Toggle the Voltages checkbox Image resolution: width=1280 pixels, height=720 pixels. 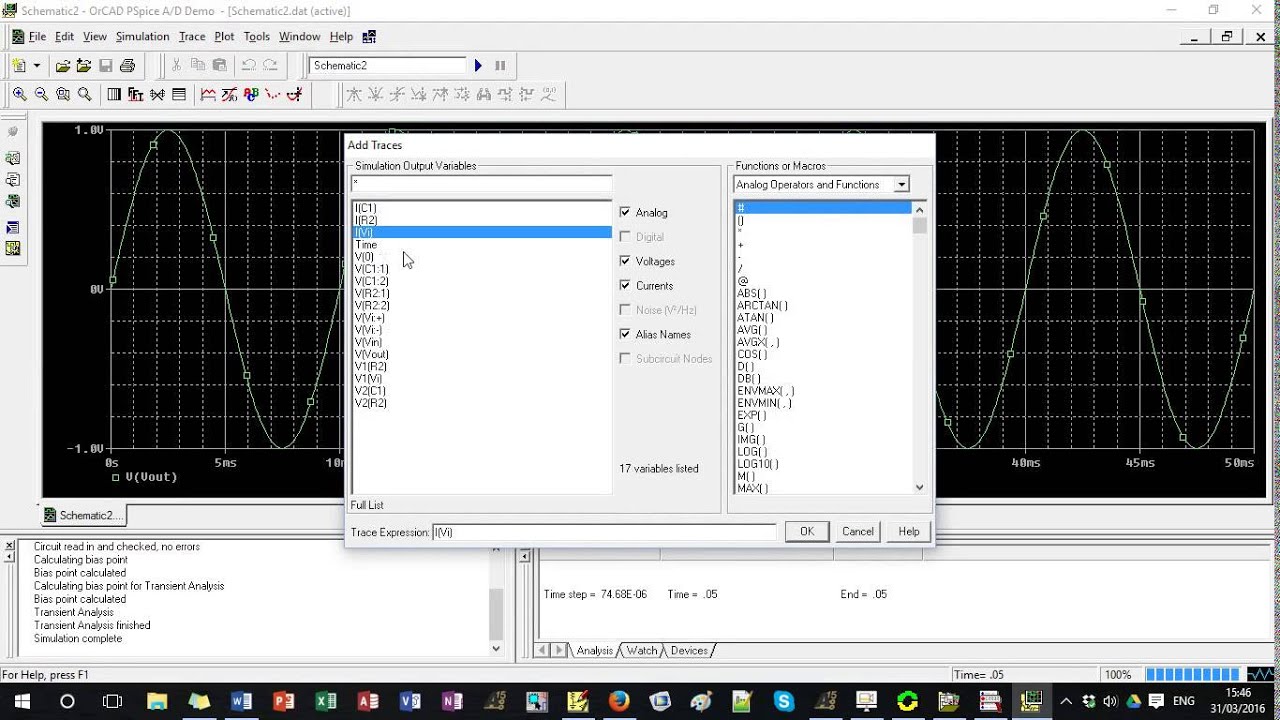tap(625, 261)
